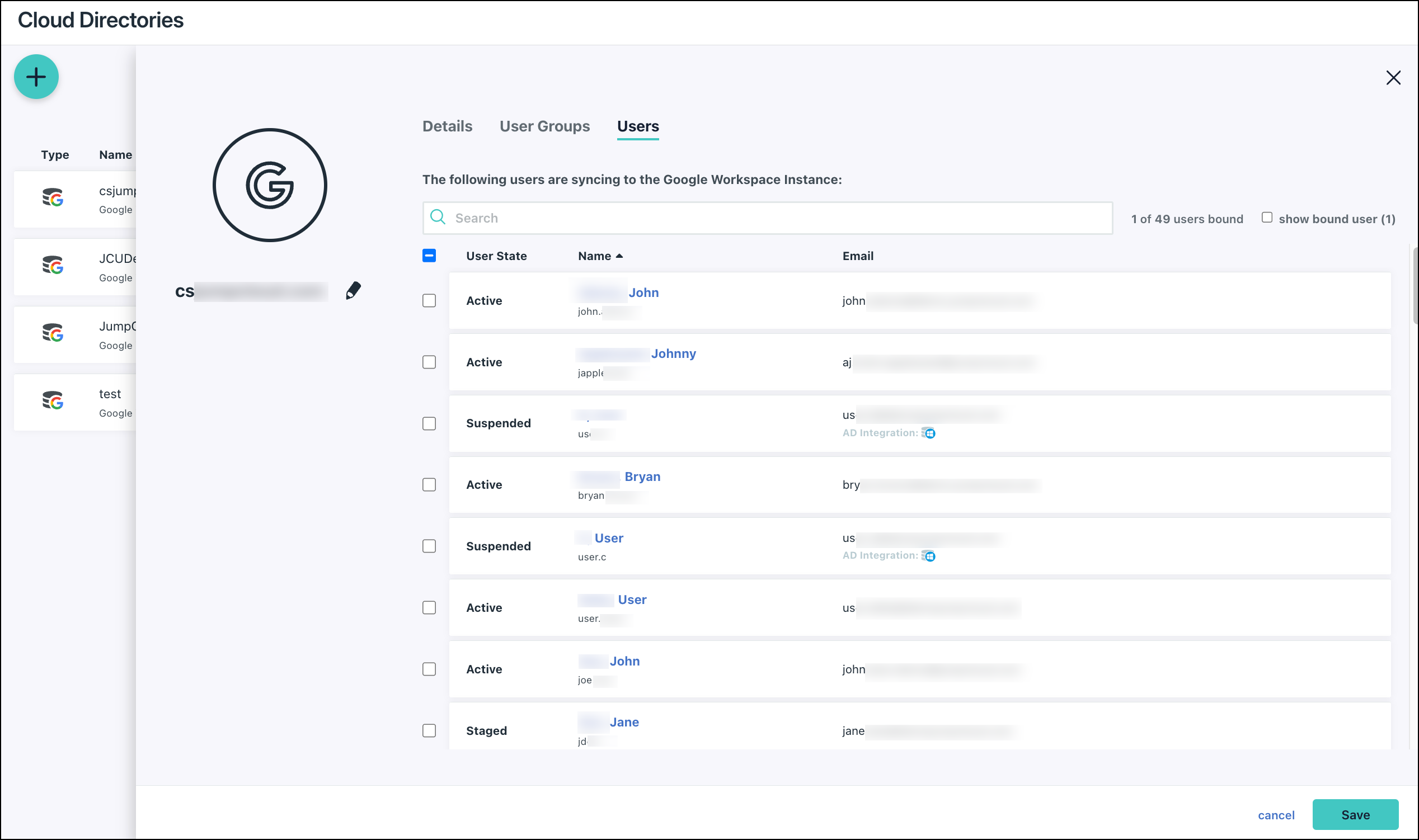Viewport: 1419px width, 840px height.
Task: Click the AD Integration icon beside suspended User
Action: [x=931, y=556]
